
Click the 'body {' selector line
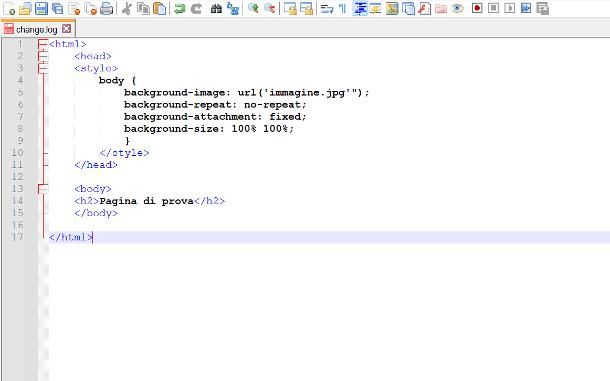pos(117,80)
